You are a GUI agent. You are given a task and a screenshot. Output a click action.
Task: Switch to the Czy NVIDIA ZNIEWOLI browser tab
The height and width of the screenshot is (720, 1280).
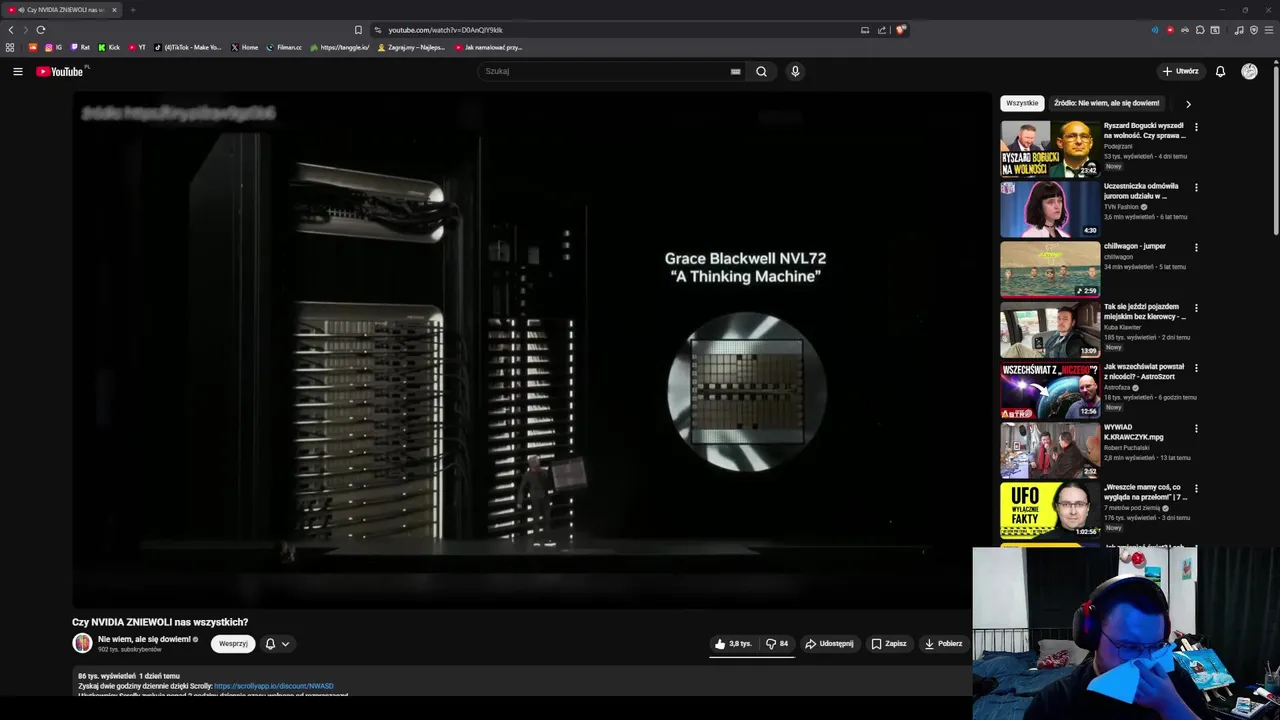[61, 10]
